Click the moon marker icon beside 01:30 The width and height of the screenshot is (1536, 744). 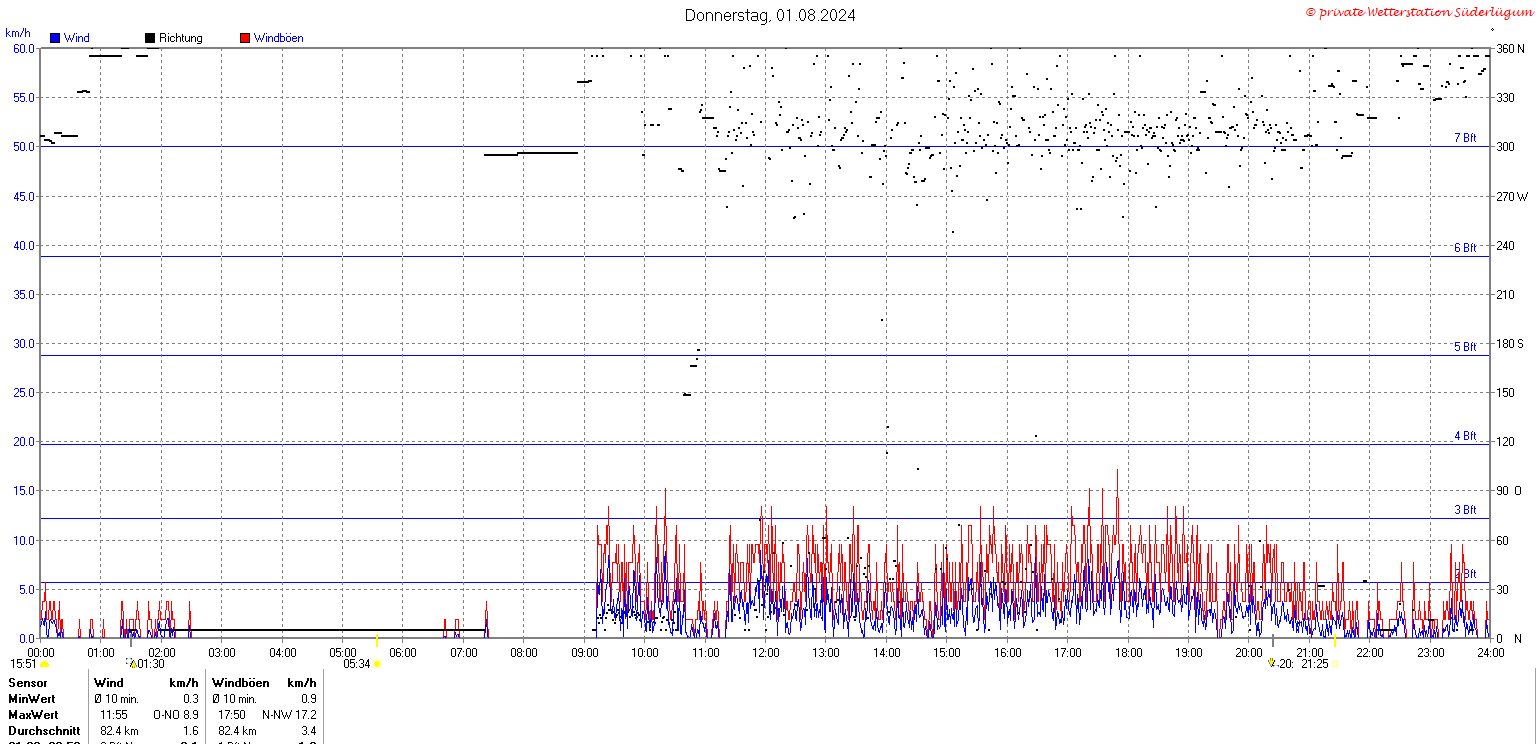pos(131,662)
